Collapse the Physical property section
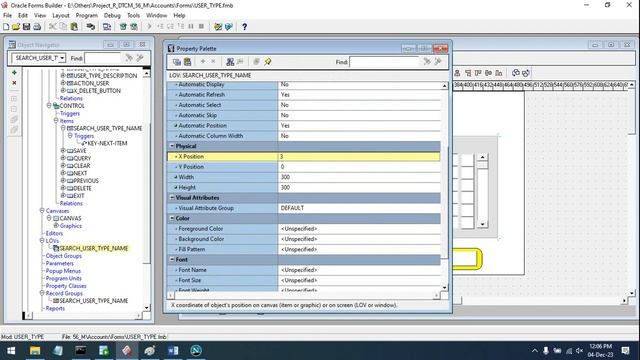 pyautogui.click(x=172, y=146)
